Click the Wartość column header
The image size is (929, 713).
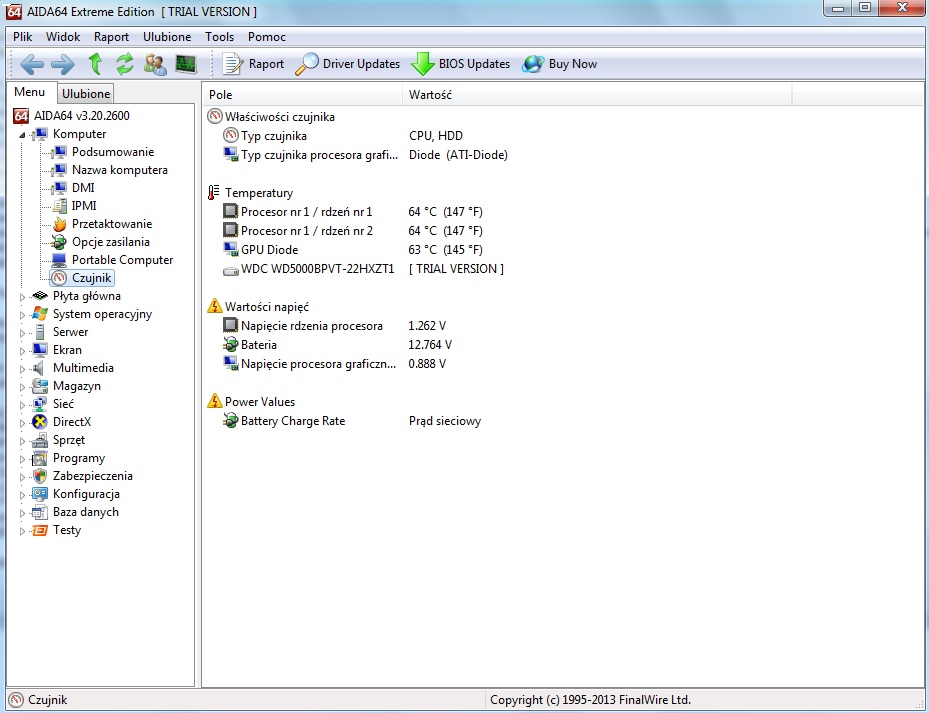point(597,95)
